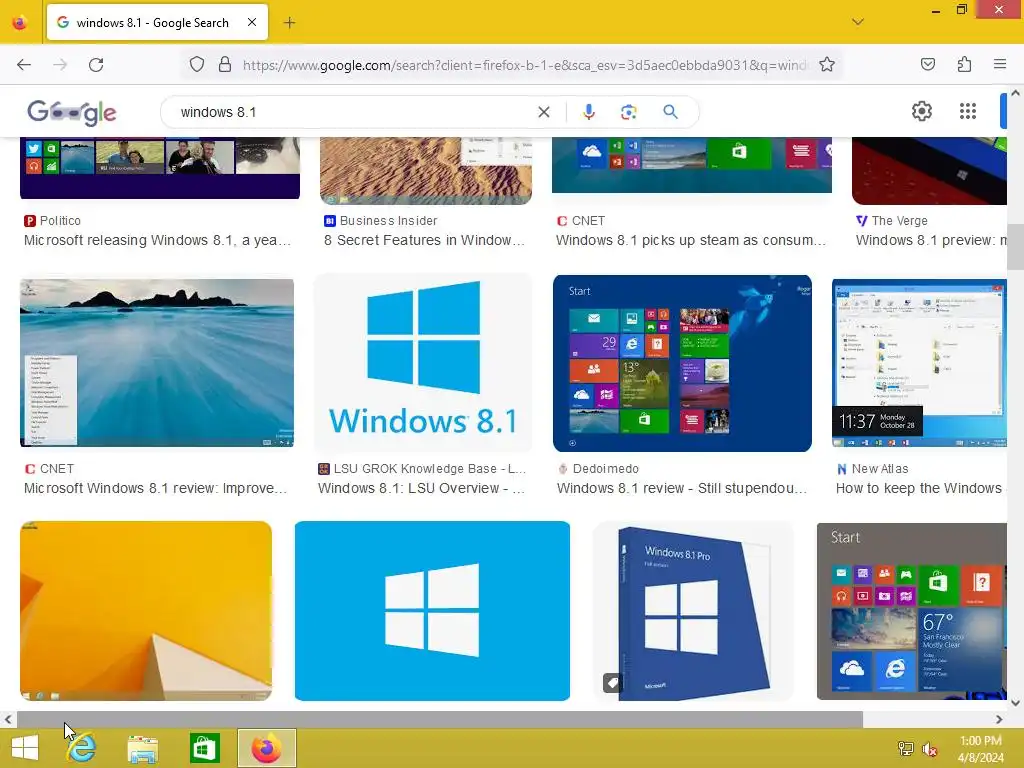Screen dimensions: 1024x768
Task: Open the orange default wallpaper thumbnail
Action: click(x=146, y=611)
